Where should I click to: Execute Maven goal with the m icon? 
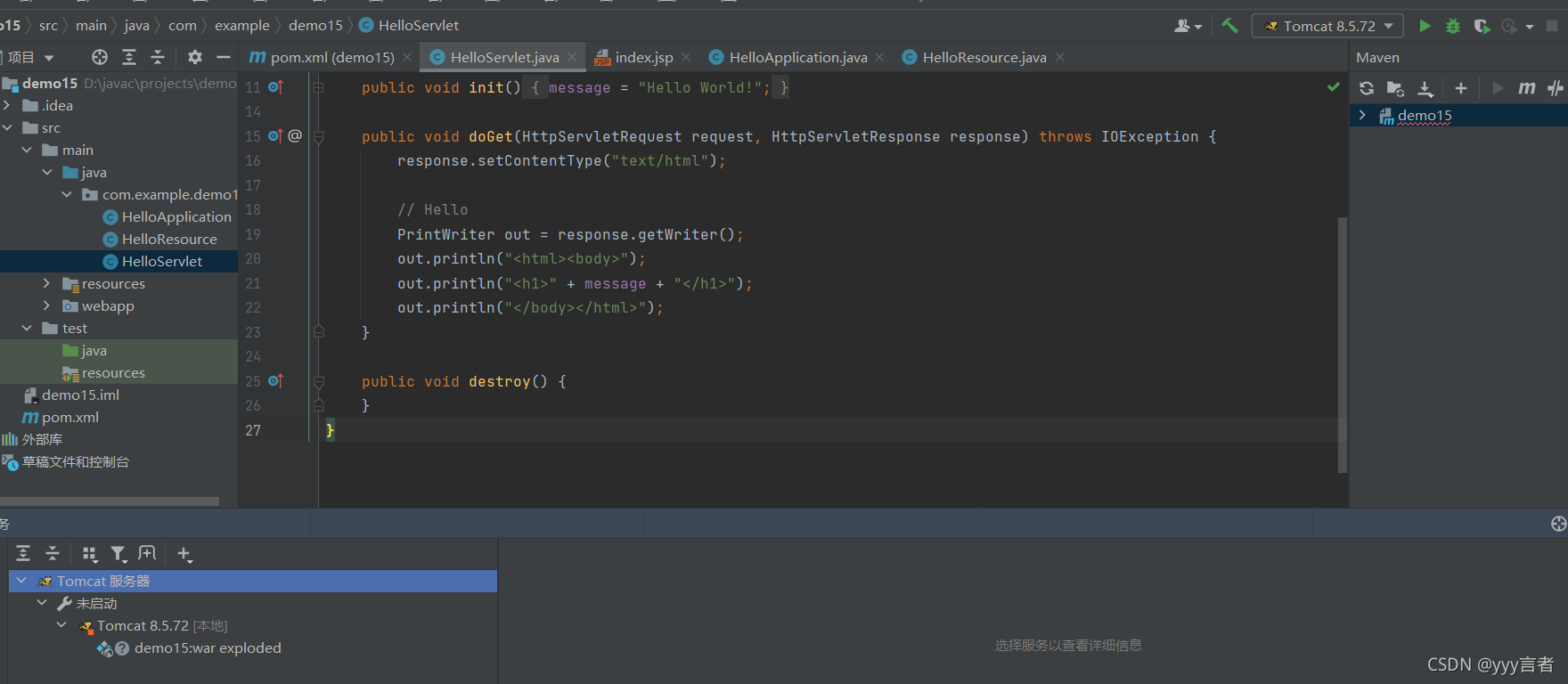coord(1527,88)
